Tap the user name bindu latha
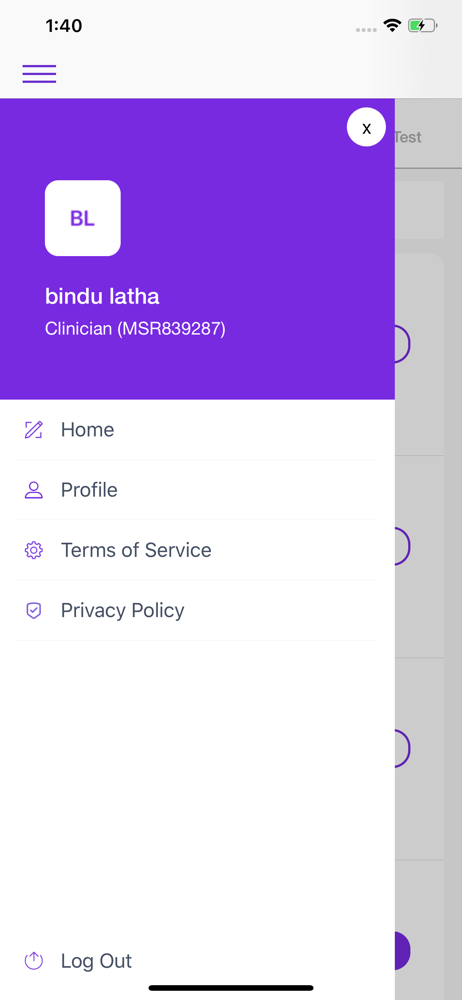Screen dimensions: 462x1000 click(102, 296)
